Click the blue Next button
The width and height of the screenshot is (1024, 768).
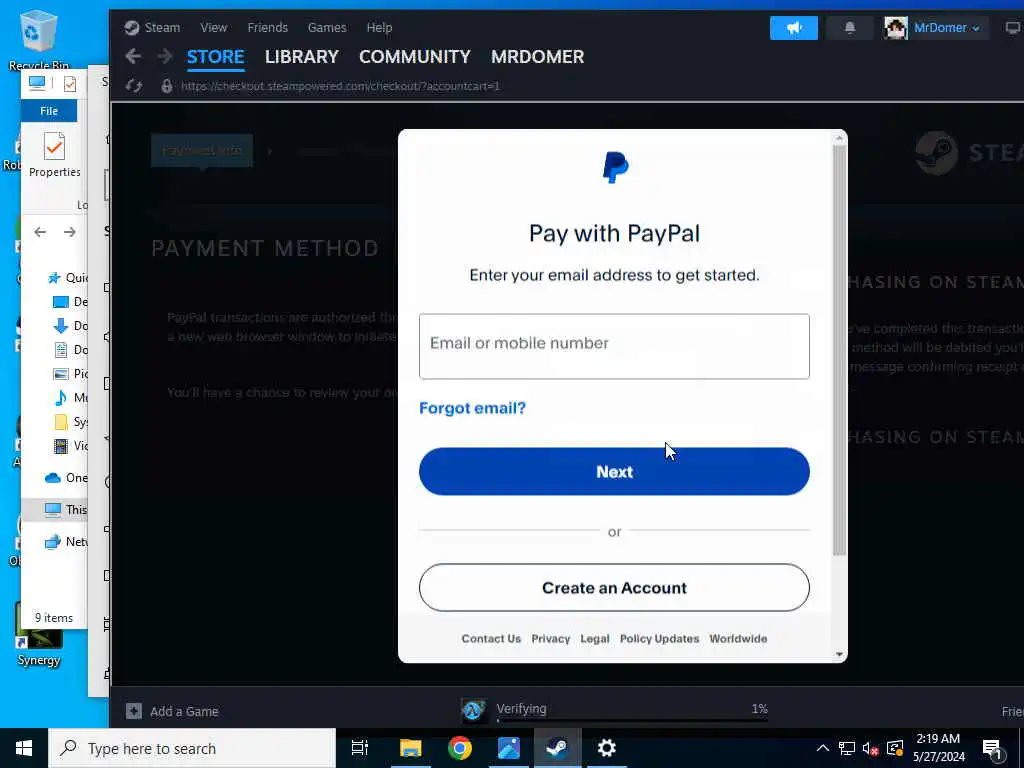click(x=614, y=472)
